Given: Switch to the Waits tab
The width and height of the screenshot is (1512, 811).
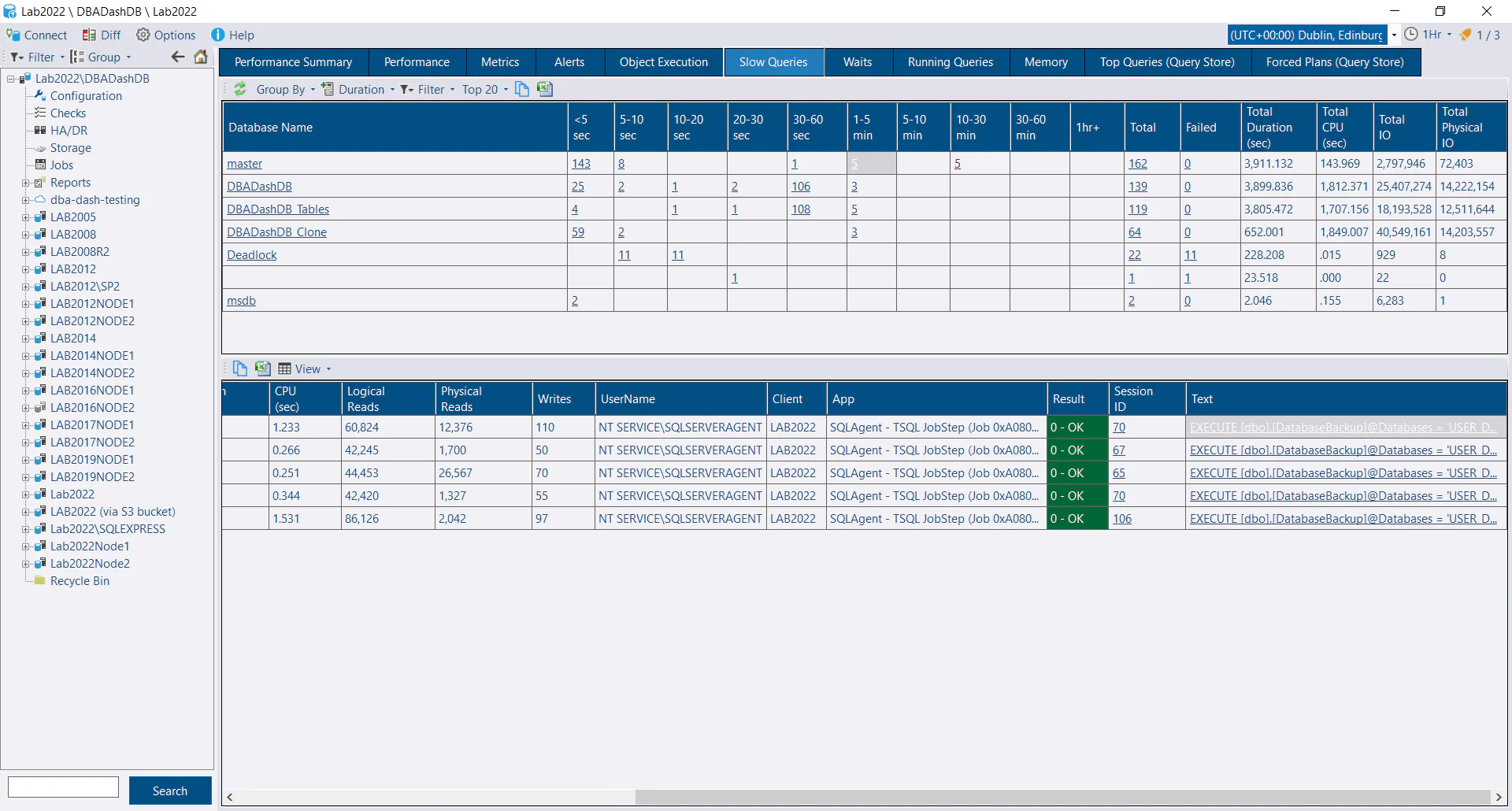Looking at the screenshot, I should 857,62.
